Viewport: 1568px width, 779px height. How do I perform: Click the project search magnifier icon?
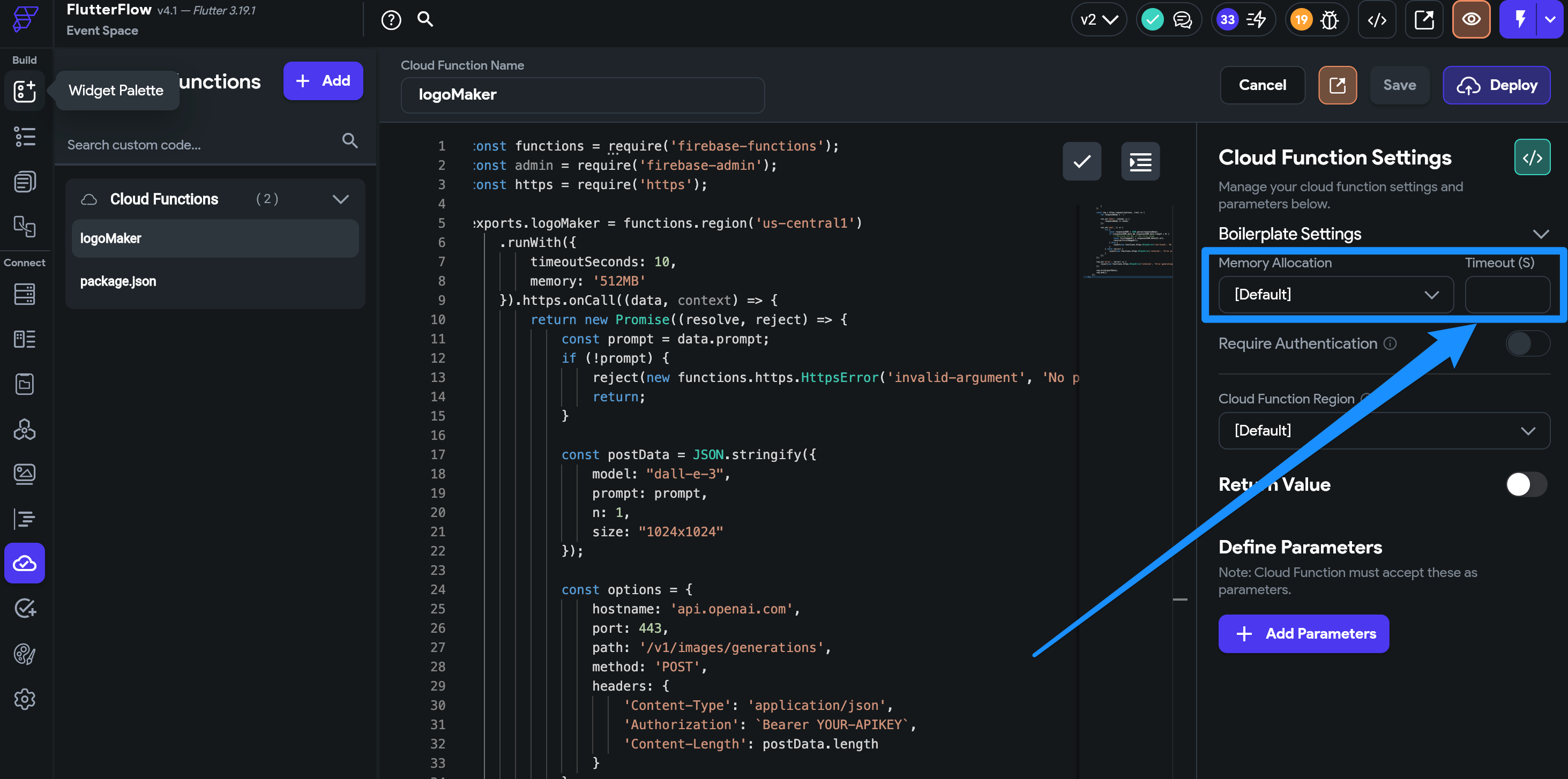pos(425,19)
